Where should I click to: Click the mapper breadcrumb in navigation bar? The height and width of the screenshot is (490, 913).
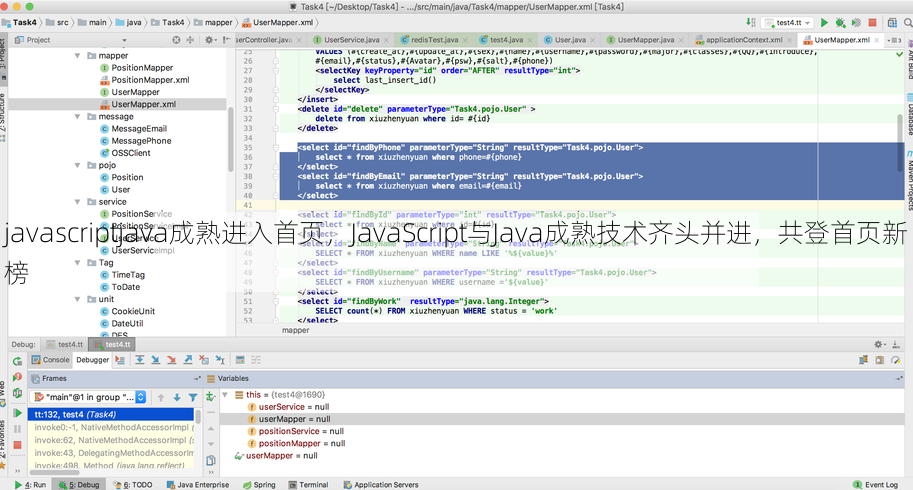coord(213,23)
